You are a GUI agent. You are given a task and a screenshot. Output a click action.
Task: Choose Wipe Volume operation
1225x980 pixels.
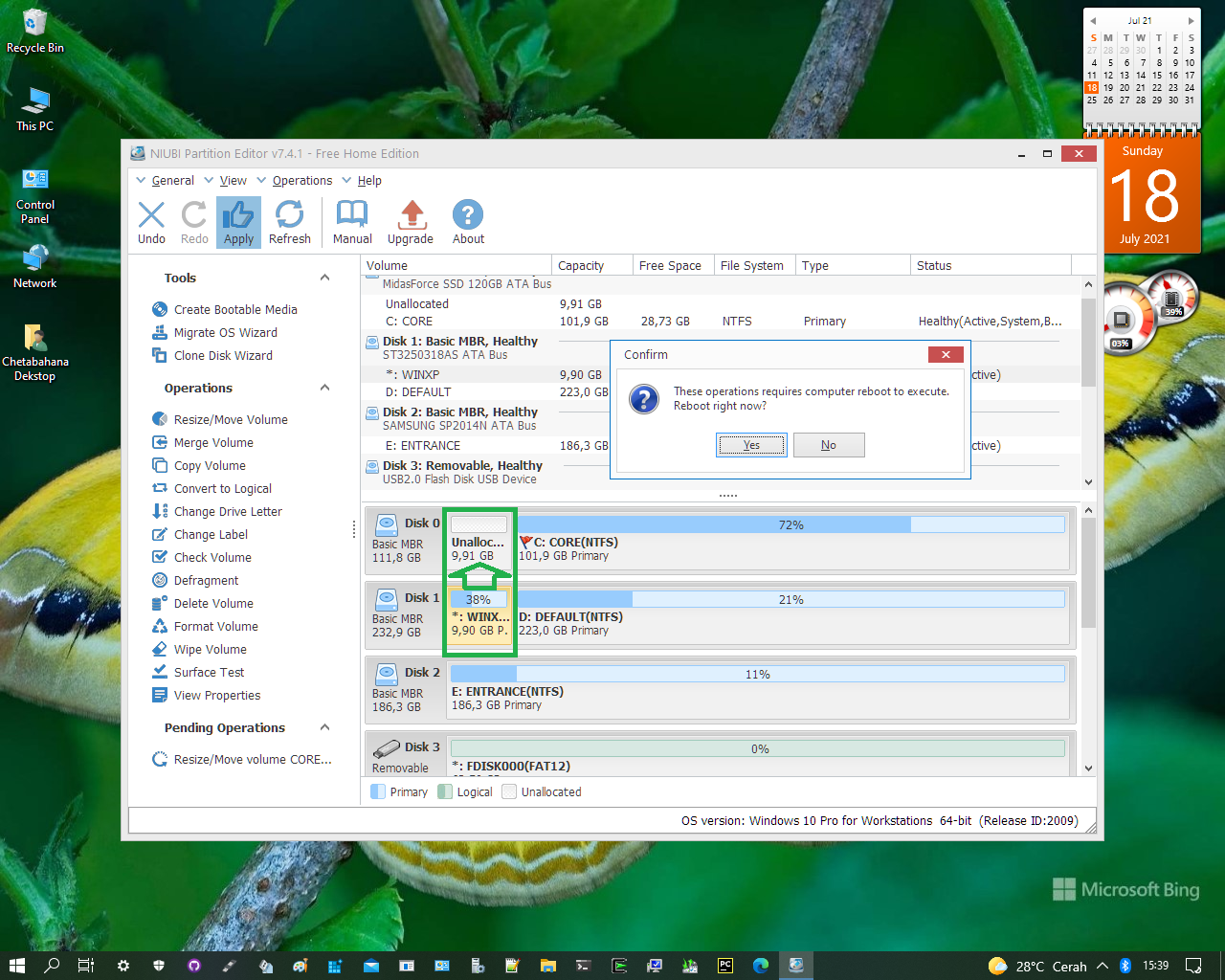tap(199, 649)
